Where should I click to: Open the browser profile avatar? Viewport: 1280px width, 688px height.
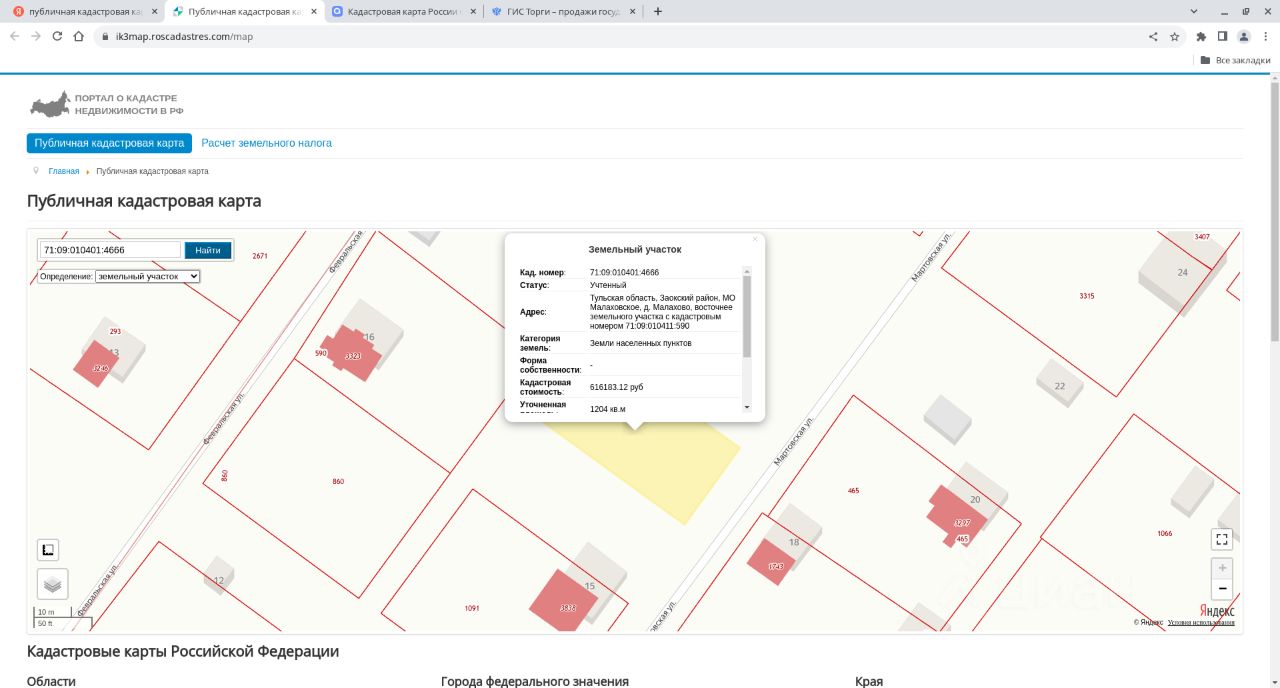[x=1244, y=36]
